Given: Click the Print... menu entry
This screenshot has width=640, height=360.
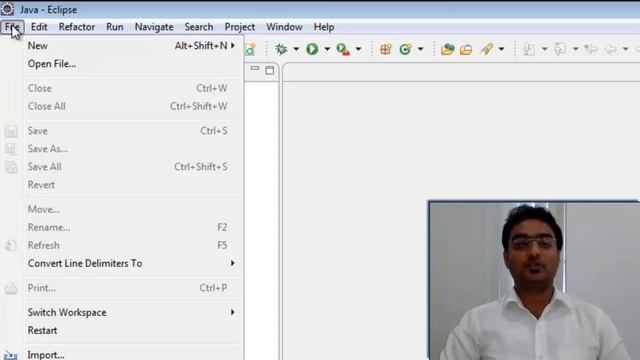Looking at the screenshot, I should point(133,288).
